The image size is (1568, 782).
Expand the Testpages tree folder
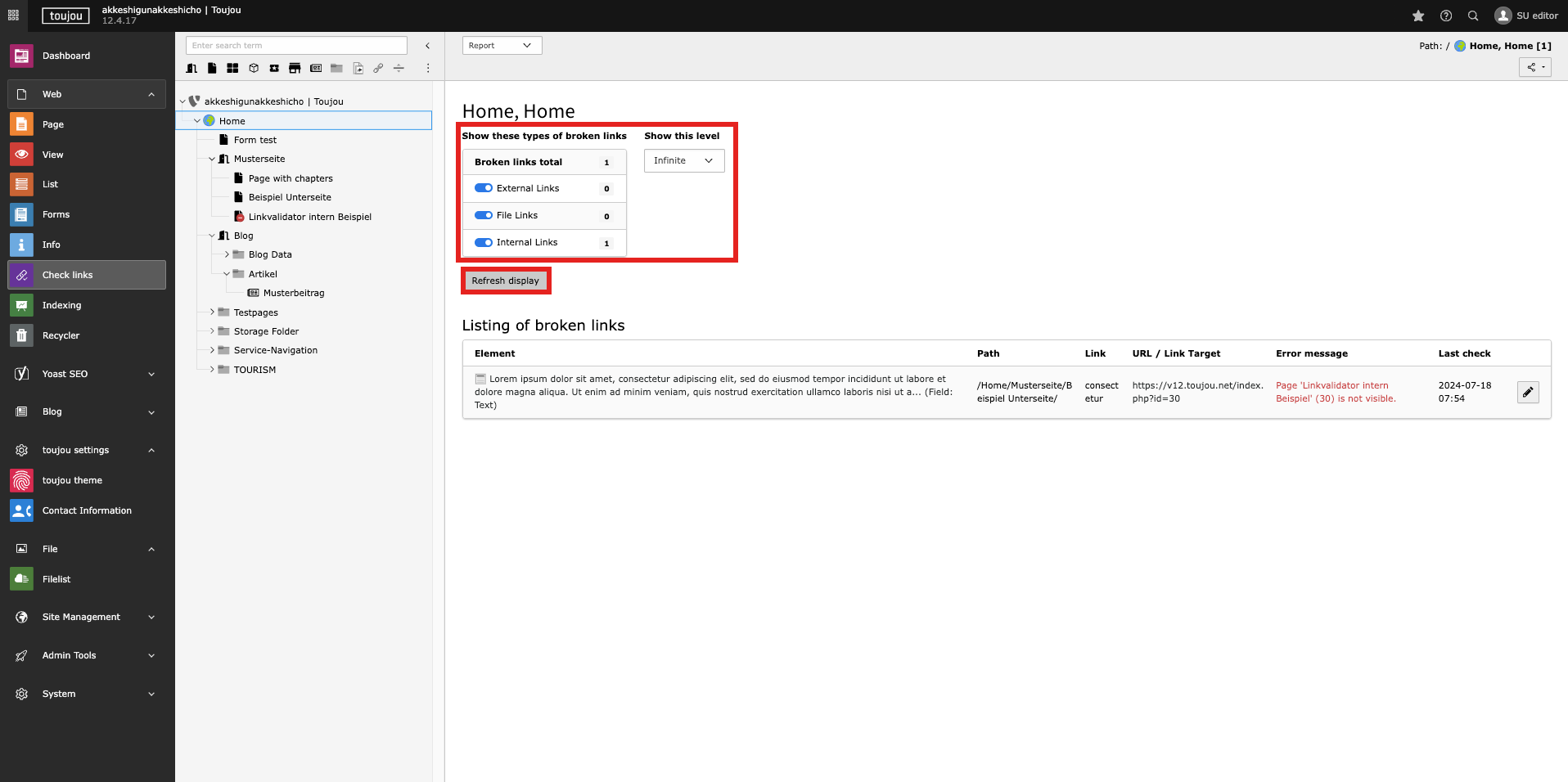coord(212,312)
